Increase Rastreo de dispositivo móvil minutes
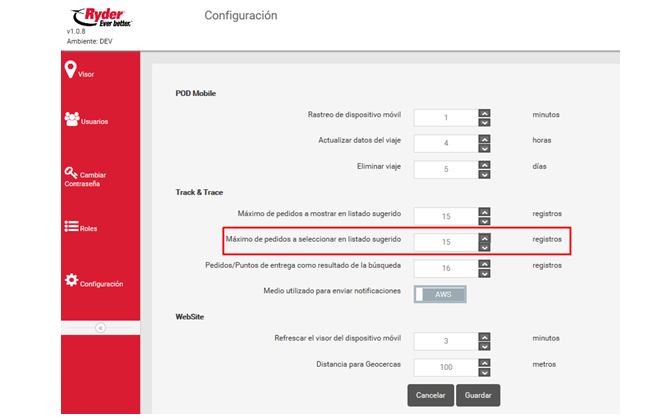 tap(484, 112)
